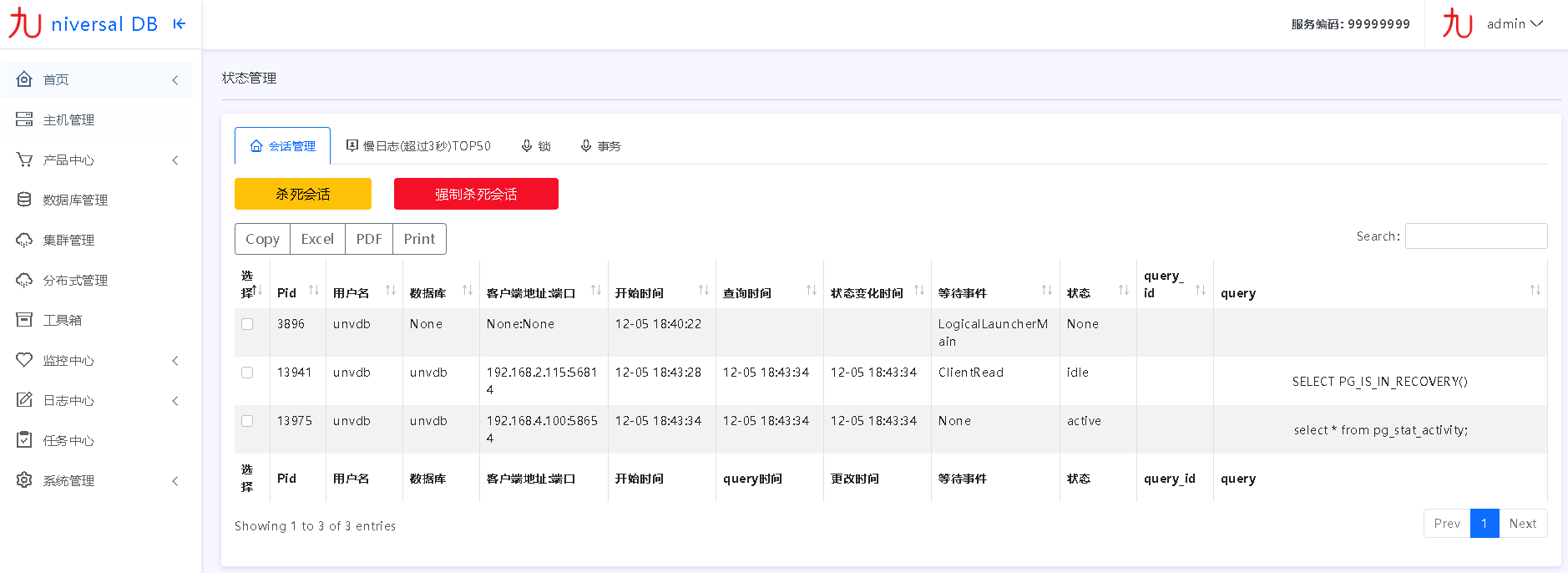Click the 任务中心 clipboard icon
Image resolution: width=1568 pixels, height=573 pixels.
pos(24,440)
